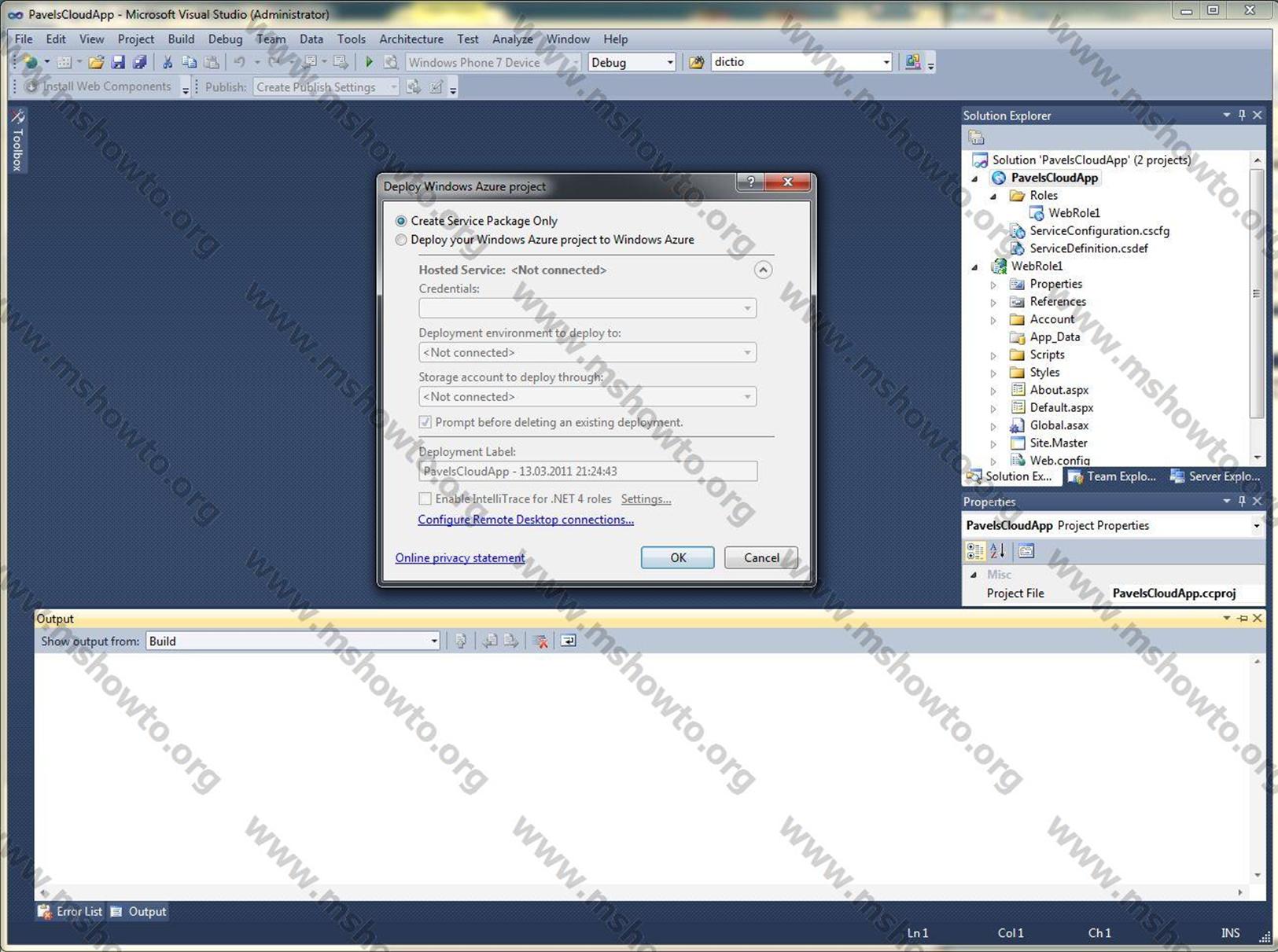
Task: Open the Credentials dropdown
Action: coord(587,308)
